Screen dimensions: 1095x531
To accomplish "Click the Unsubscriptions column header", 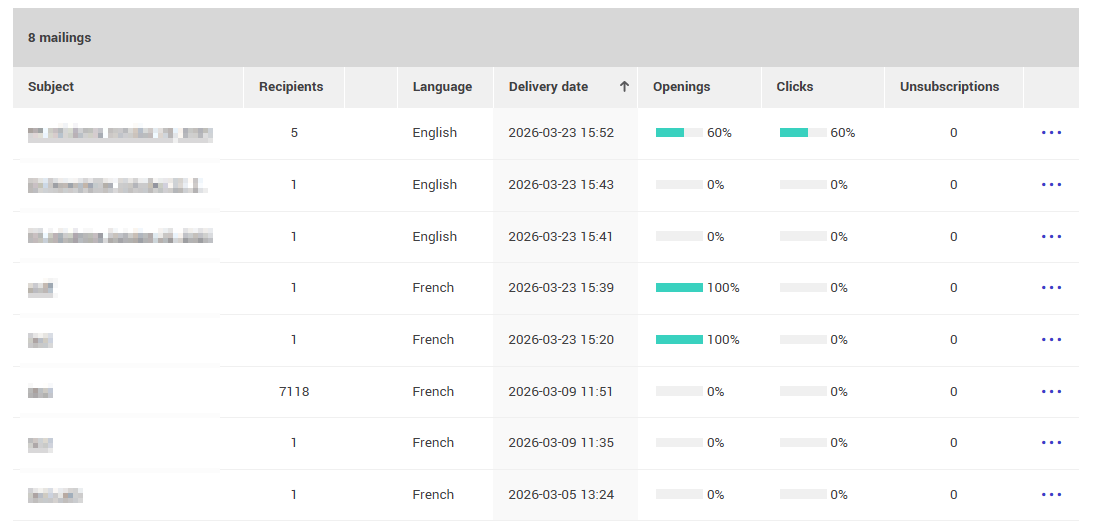I will click(x=949, y=87).
